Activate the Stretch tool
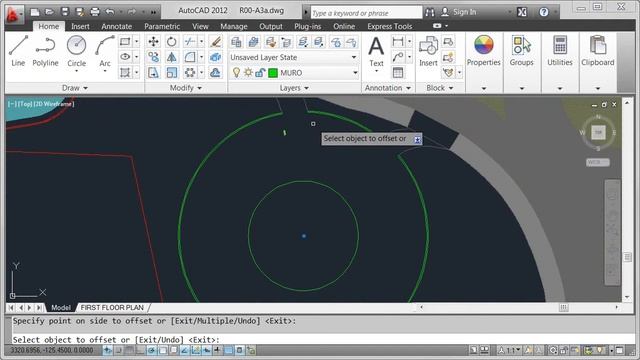Image resolution: width=640 pixels, height=360 pixels. pos(153,73)
